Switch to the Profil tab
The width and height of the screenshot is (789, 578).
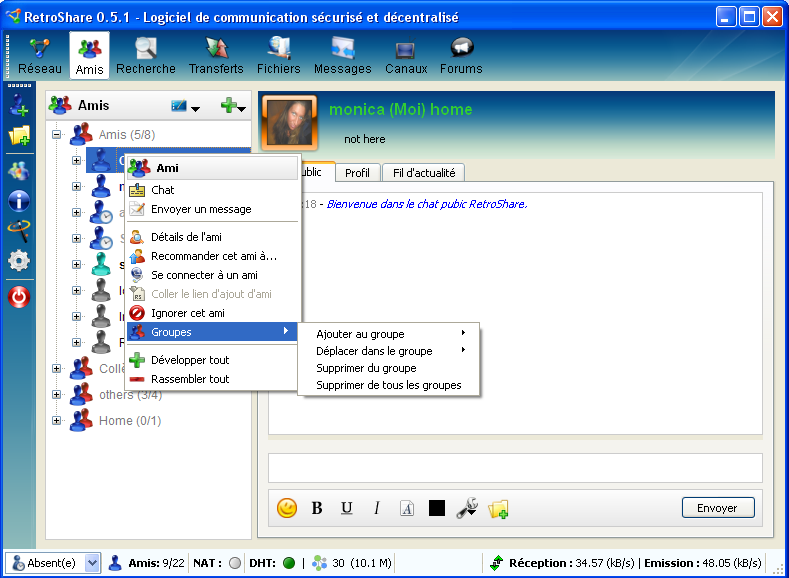pos(357,173)
